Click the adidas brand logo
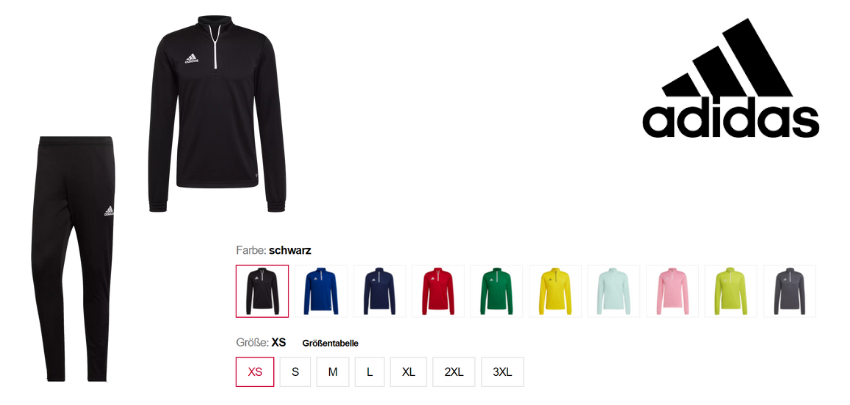The height and width of the screenshot is (405, 850). 731,78
